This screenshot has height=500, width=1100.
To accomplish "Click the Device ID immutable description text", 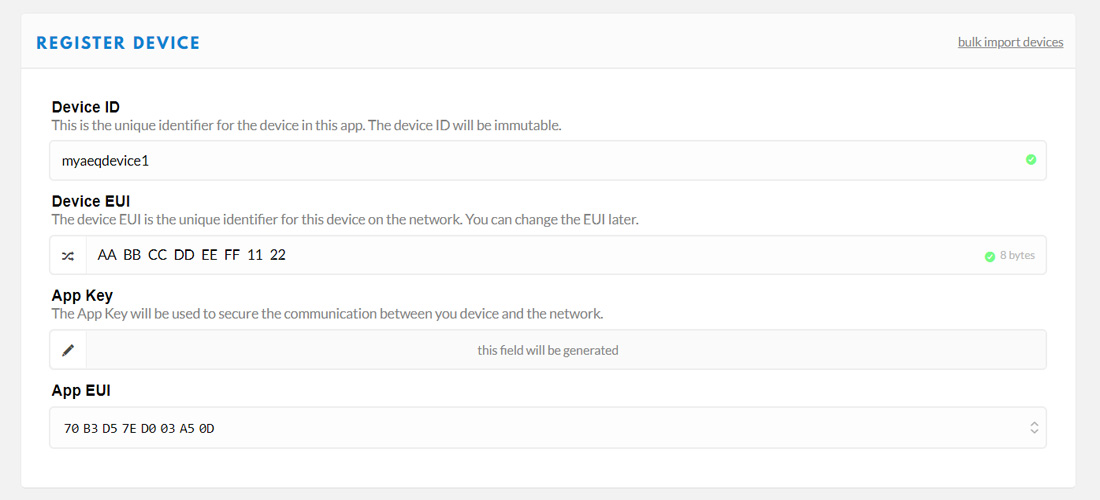I will point(307,126).
